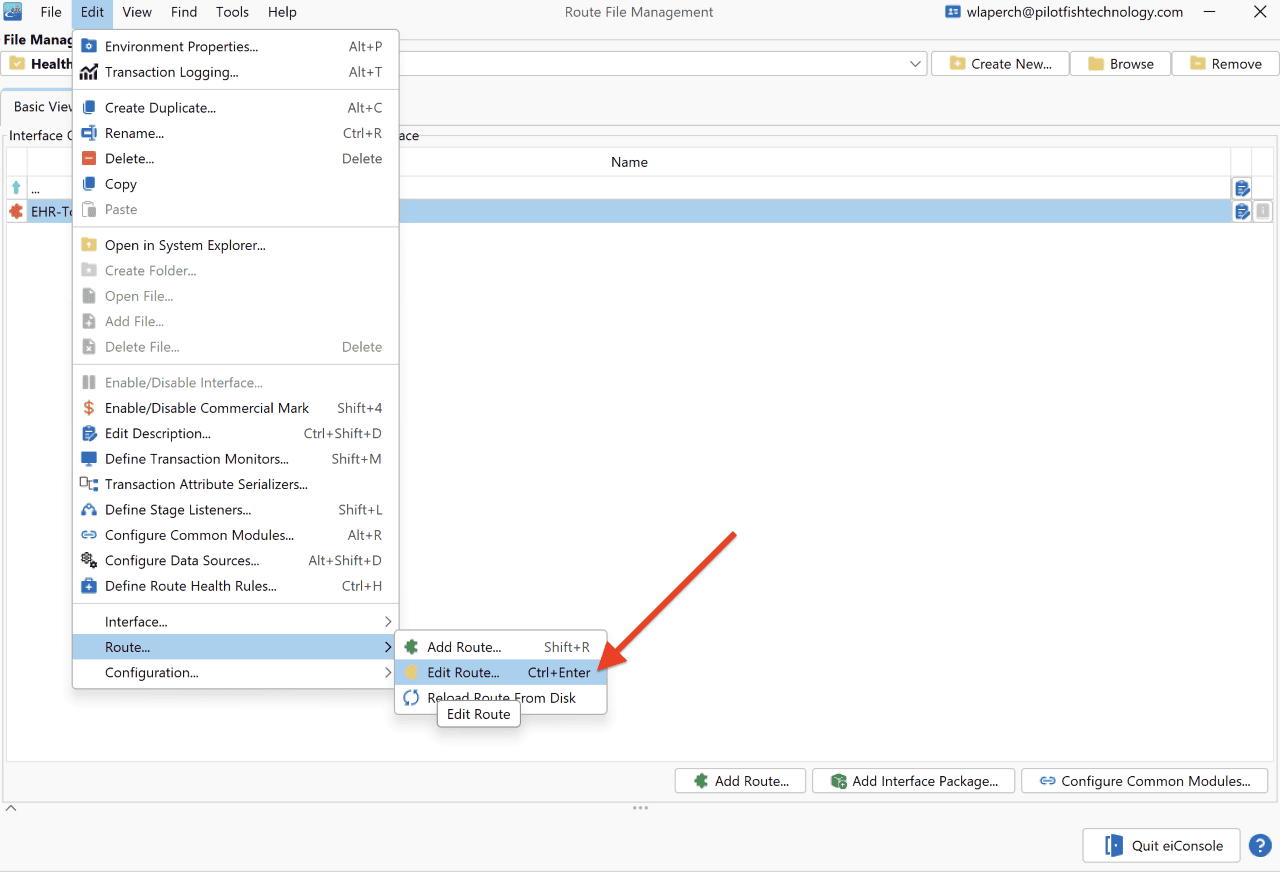Click the bottom Configure Common Modules button
1280x872 pixels.
[x=1144, y=781]
